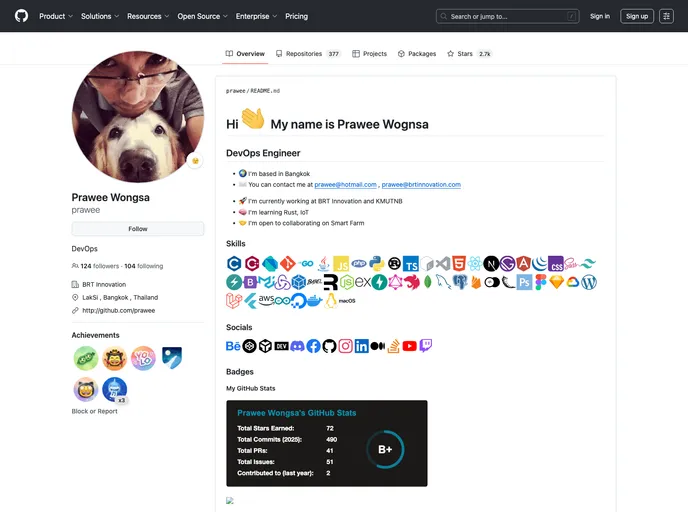Click the AWS skill icon
The height and width of the screenshot is (512, 688).
pos(266,300)
